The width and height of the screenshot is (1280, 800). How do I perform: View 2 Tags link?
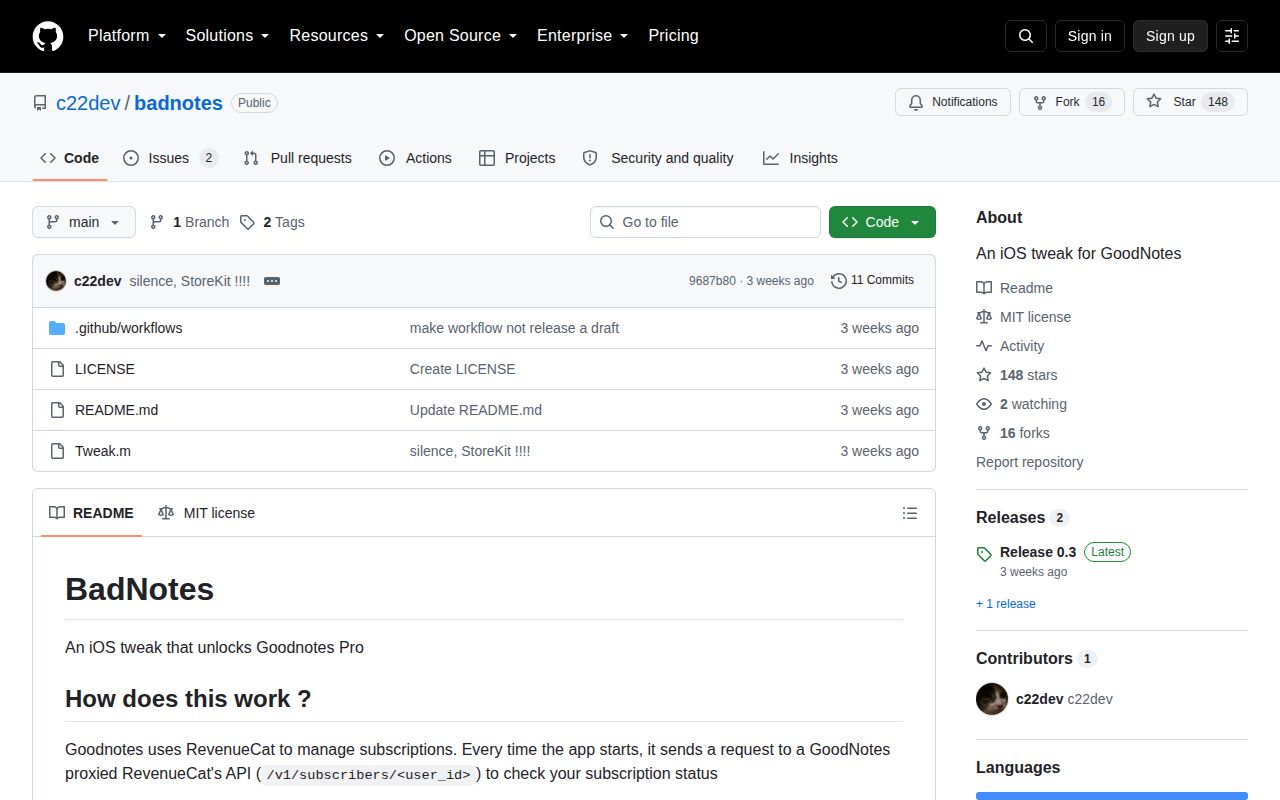272,222
